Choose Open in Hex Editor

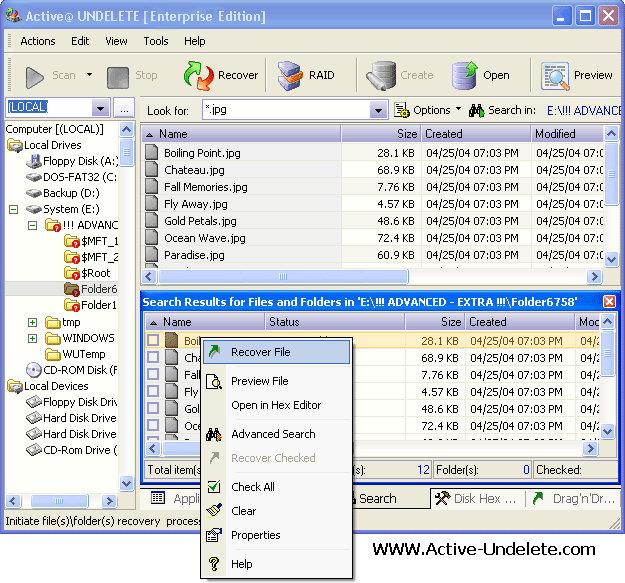coord(277,405)
